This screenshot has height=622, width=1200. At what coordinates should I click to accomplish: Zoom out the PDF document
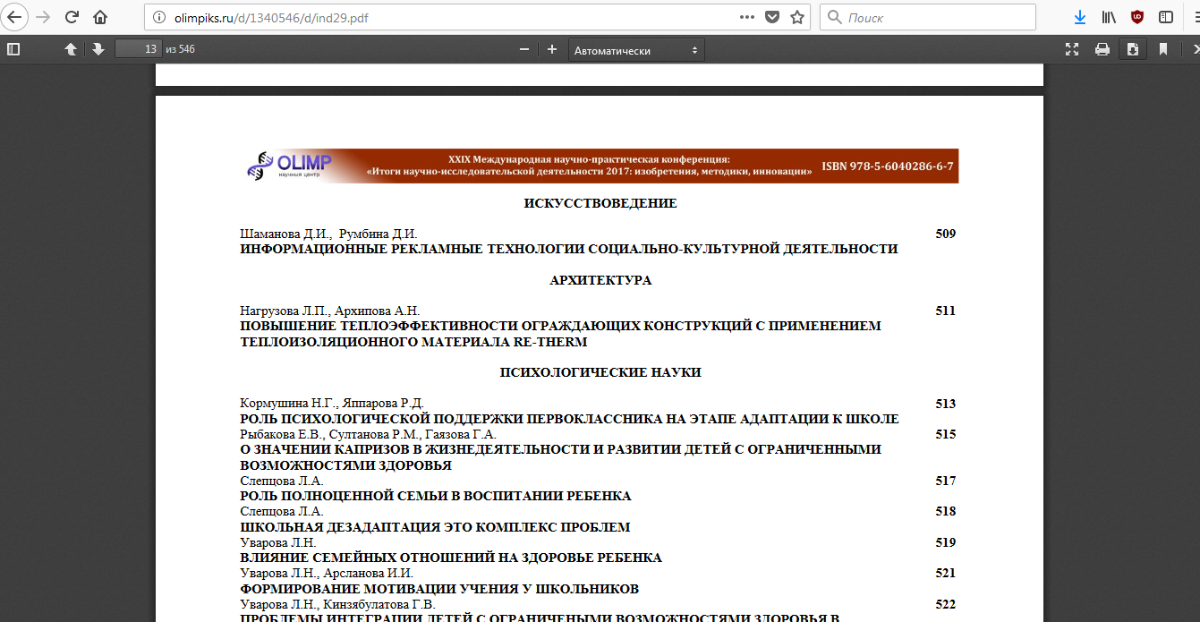524,49
